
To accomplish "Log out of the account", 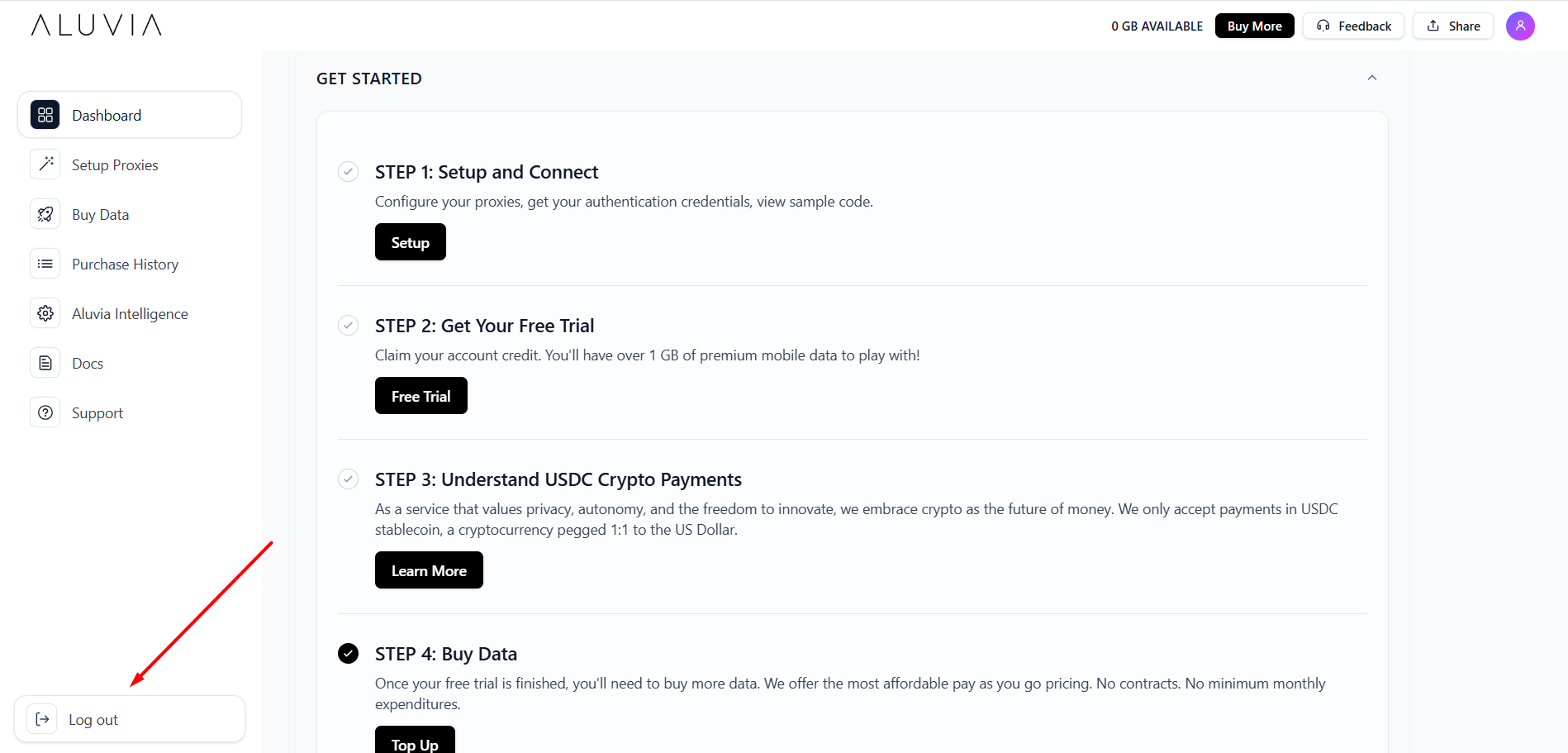I will (93, 720).
